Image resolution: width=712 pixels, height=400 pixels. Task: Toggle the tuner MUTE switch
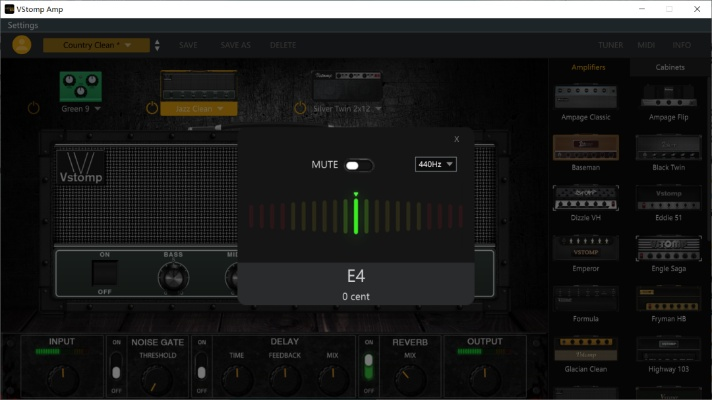pyautogui.click(x=359, y=165)
